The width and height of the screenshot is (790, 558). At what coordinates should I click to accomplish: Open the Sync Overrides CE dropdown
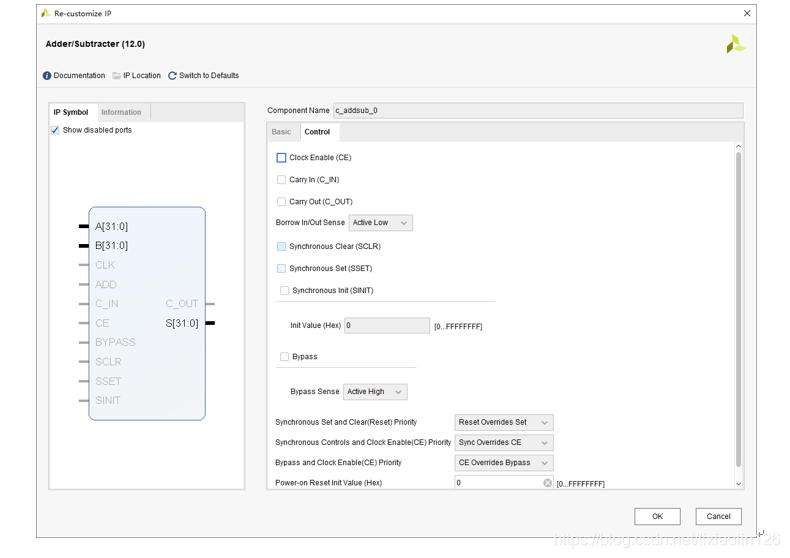[x=504, y=442]
